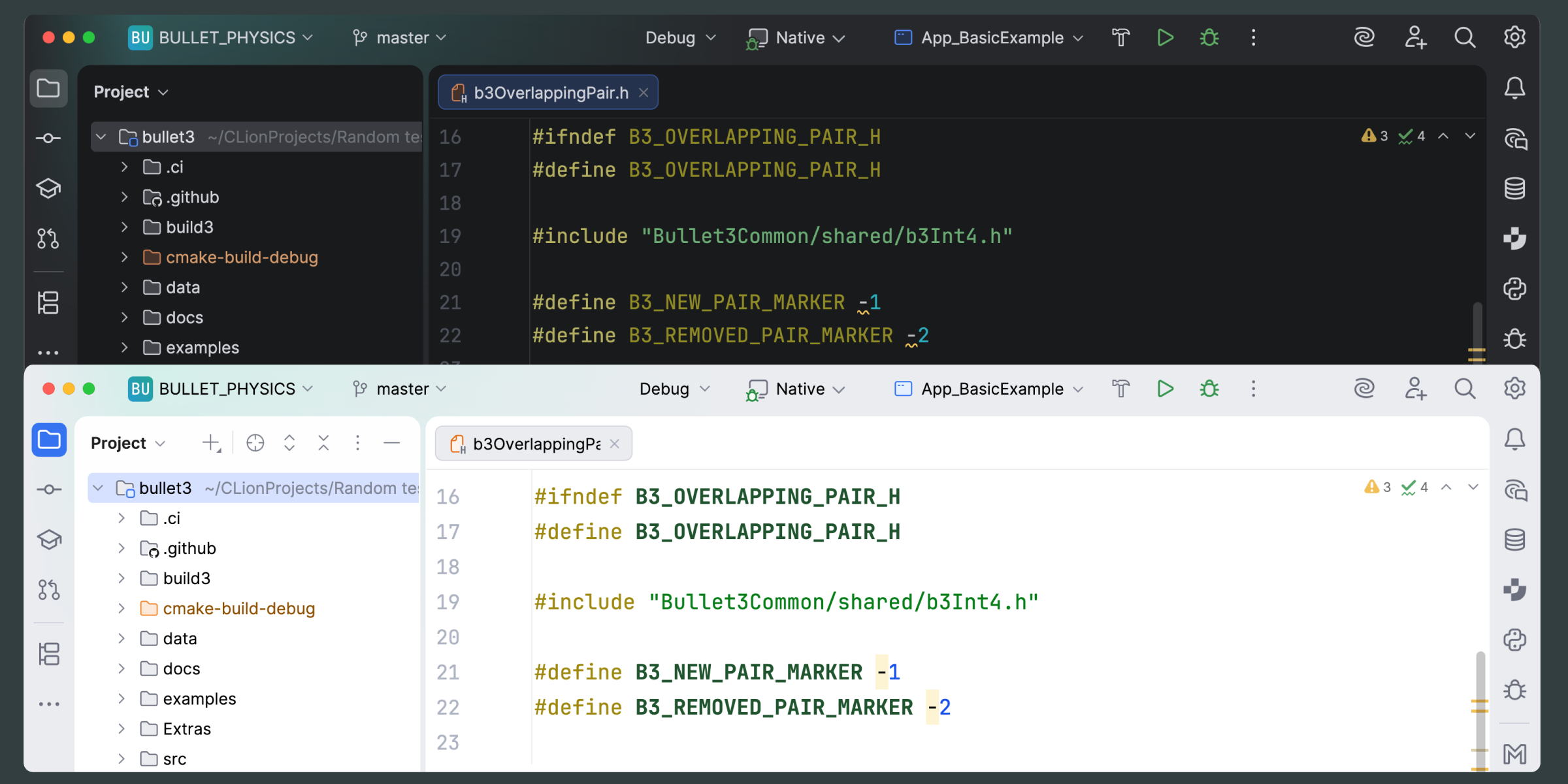Click BULLET_PHYSICS project name in dark window
1568x784 pixels.
pos(227,38)
